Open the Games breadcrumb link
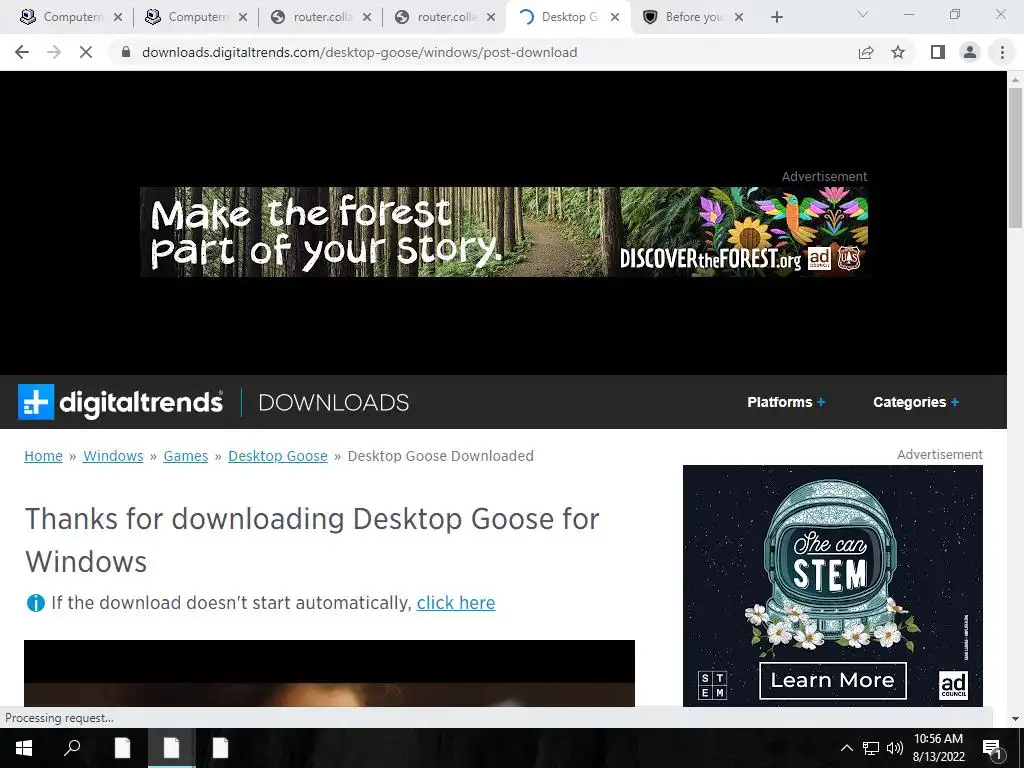Image resolution: width=1024 pixels, height=768 pixels. click(185, 456)
